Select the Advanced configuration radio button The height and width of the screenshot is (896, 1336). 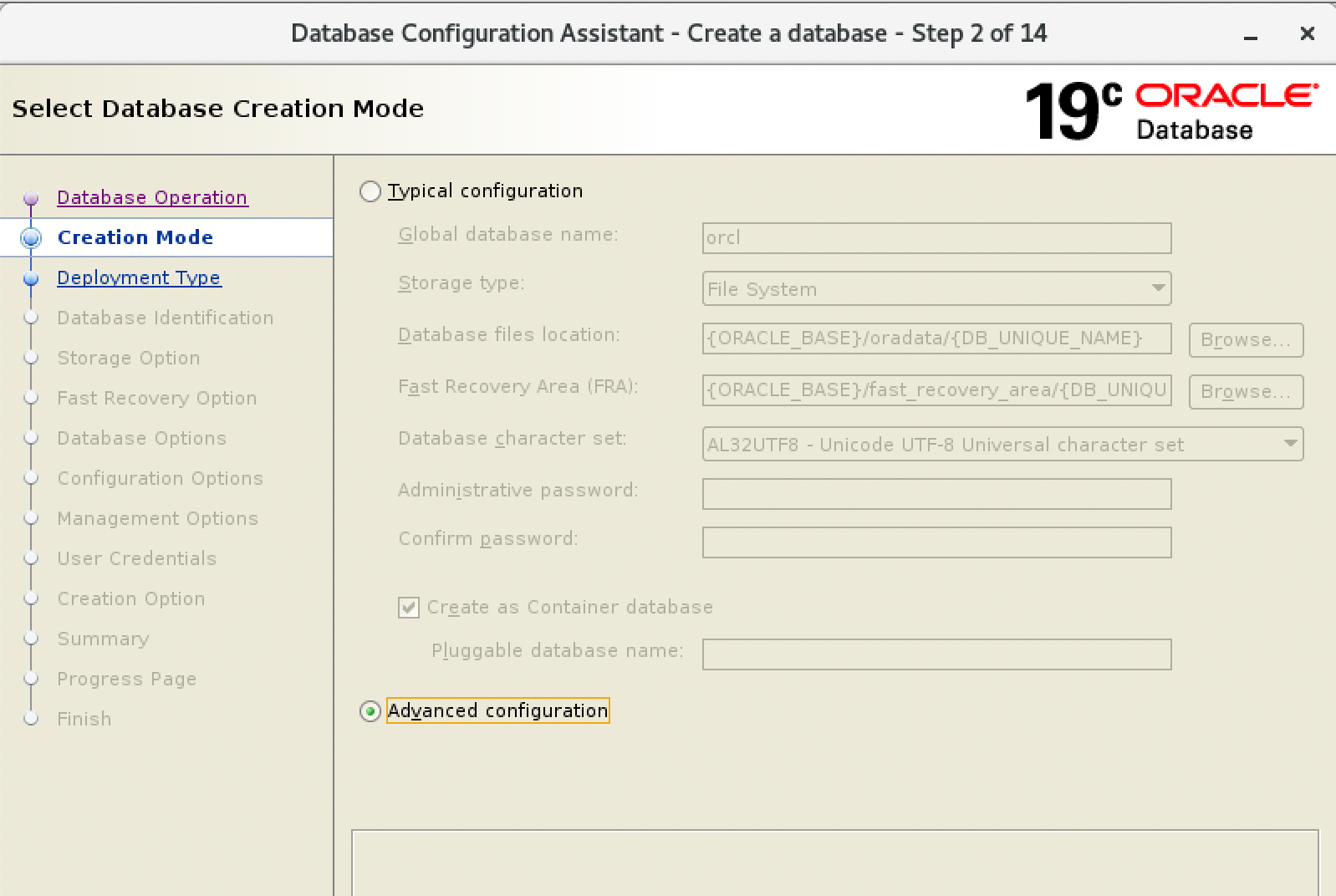(x=370, y=711)
